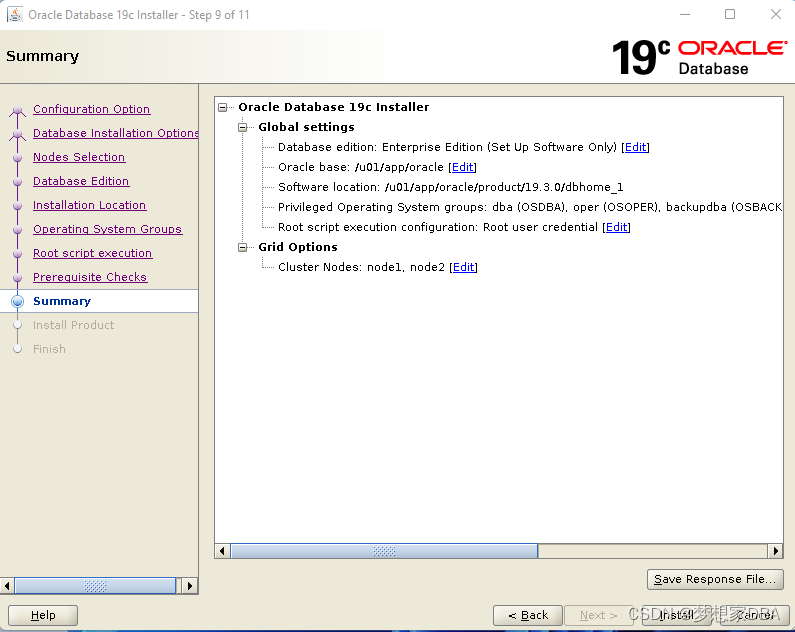
Task: Click the Root script execution step bullet
Action: click(17, 253)
